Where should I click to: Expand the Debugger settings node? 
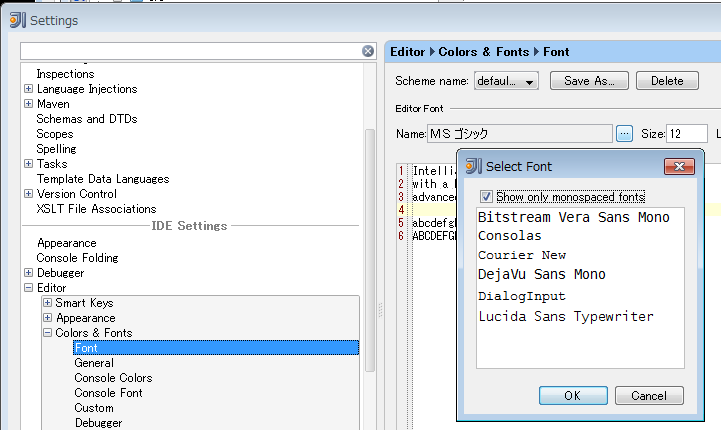(x=29, y=272)
